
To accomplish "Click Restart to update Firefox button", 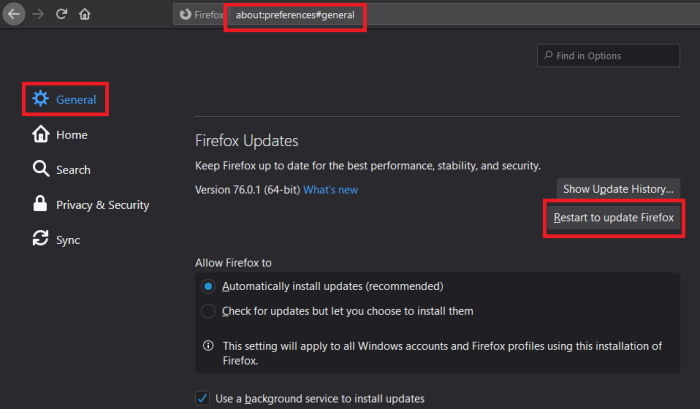I will pyautogui.click(x=614, y=217).
